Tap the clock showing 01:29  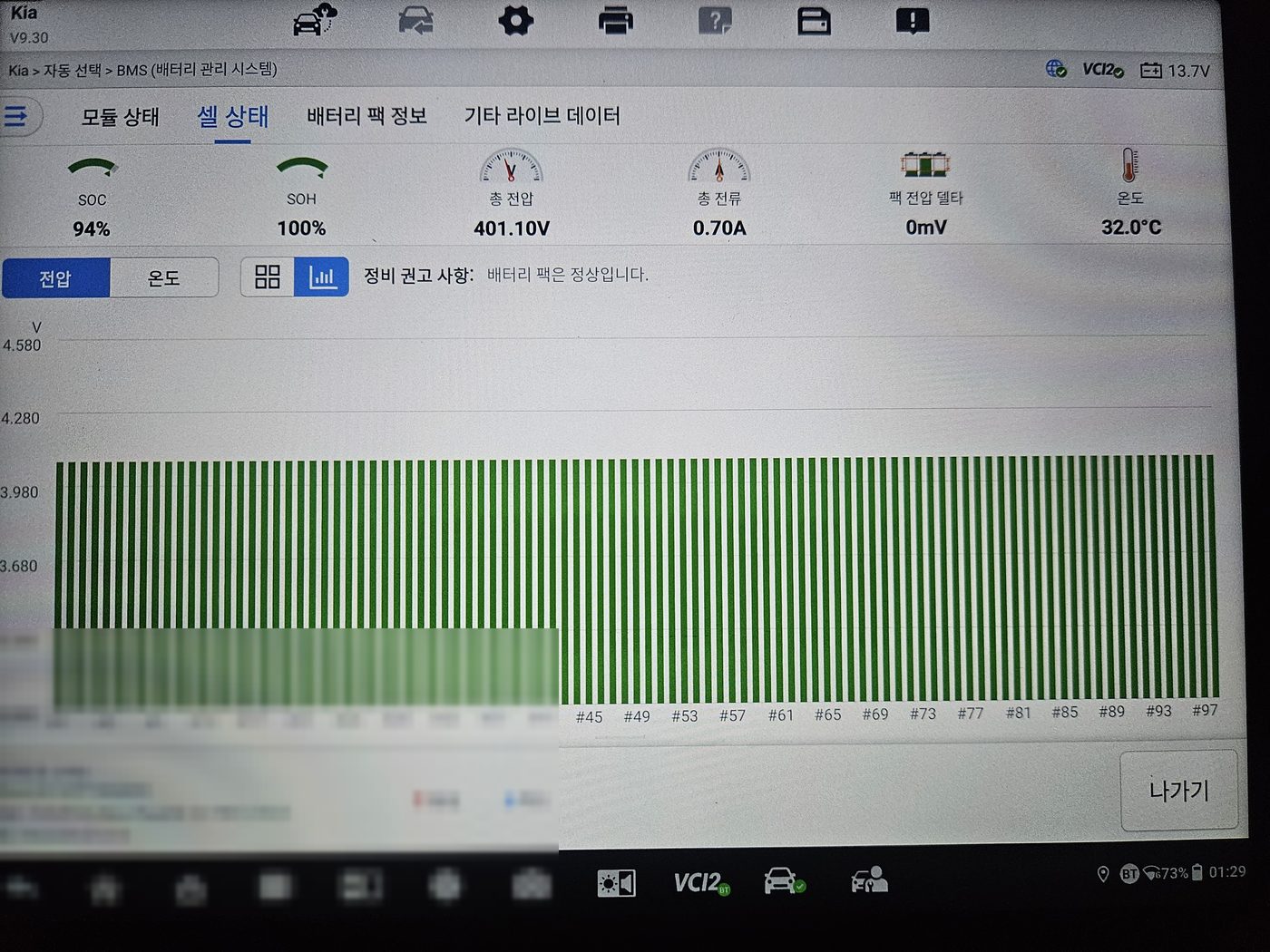[1227, 871]
